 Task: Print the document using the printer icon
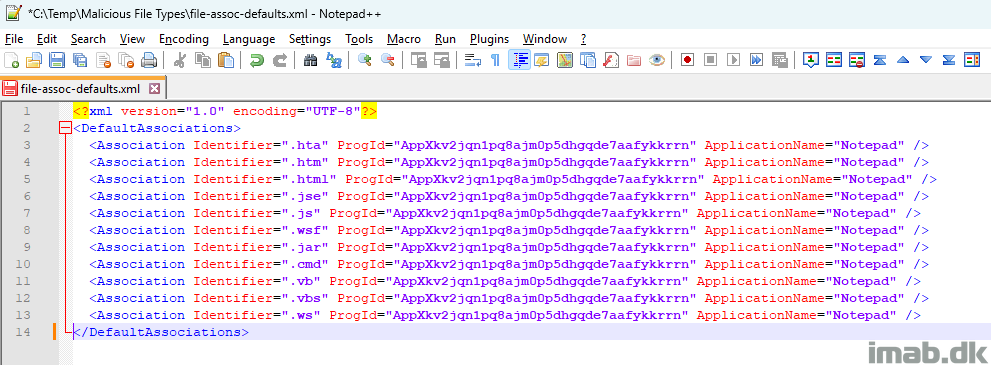point(149,60)
